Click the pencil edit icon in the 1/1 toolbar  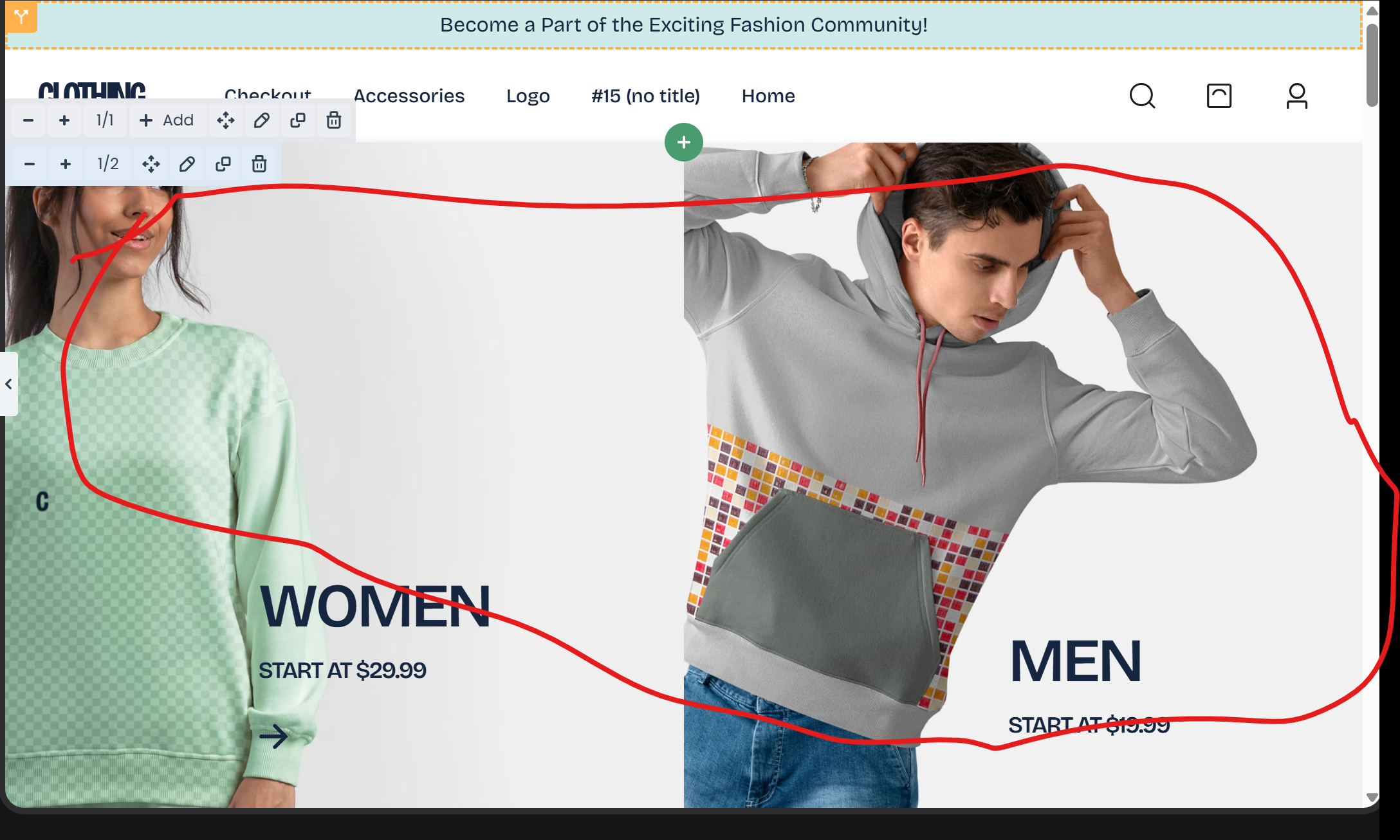coord(261,120)
